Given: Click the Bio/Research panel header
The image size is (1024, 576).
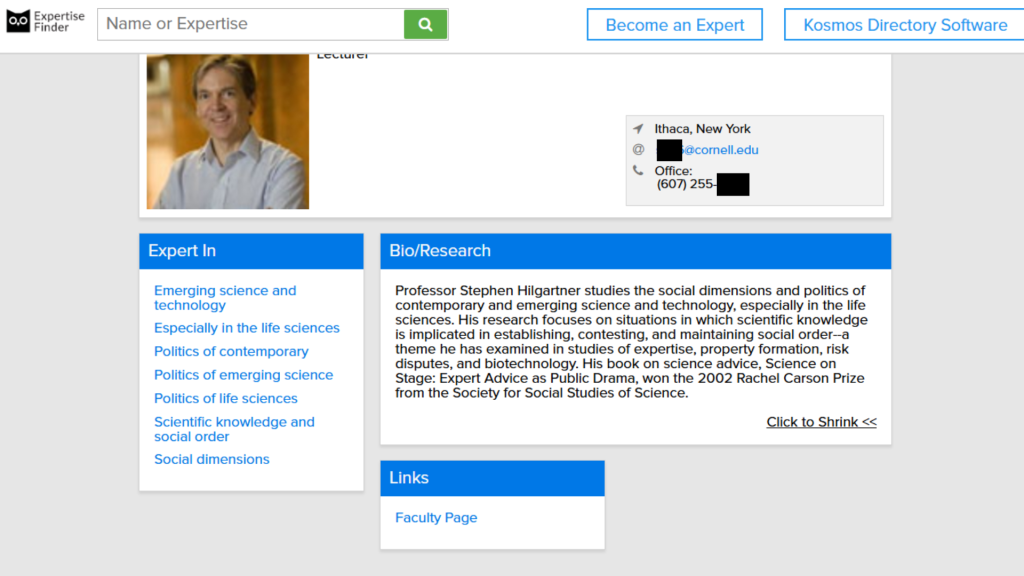Looking at the screenshot, I should tap(635, 251).
